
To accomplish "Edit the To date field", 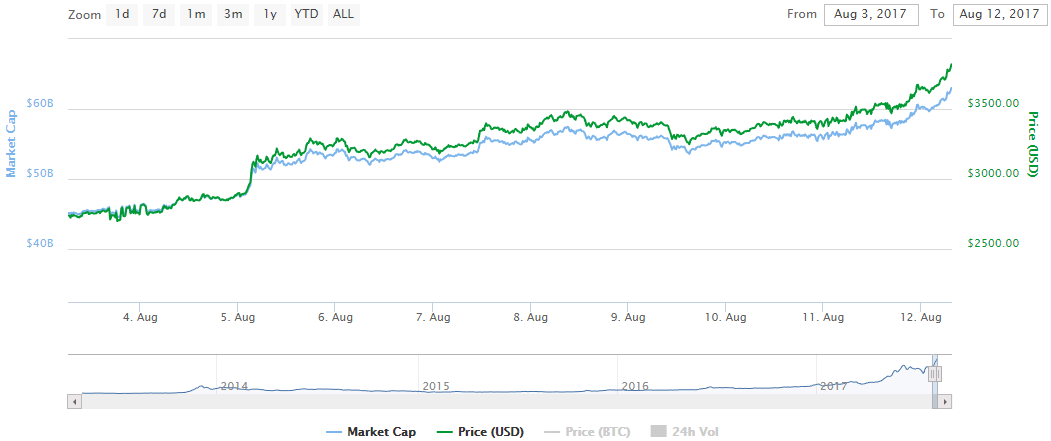I will [999, 14].
